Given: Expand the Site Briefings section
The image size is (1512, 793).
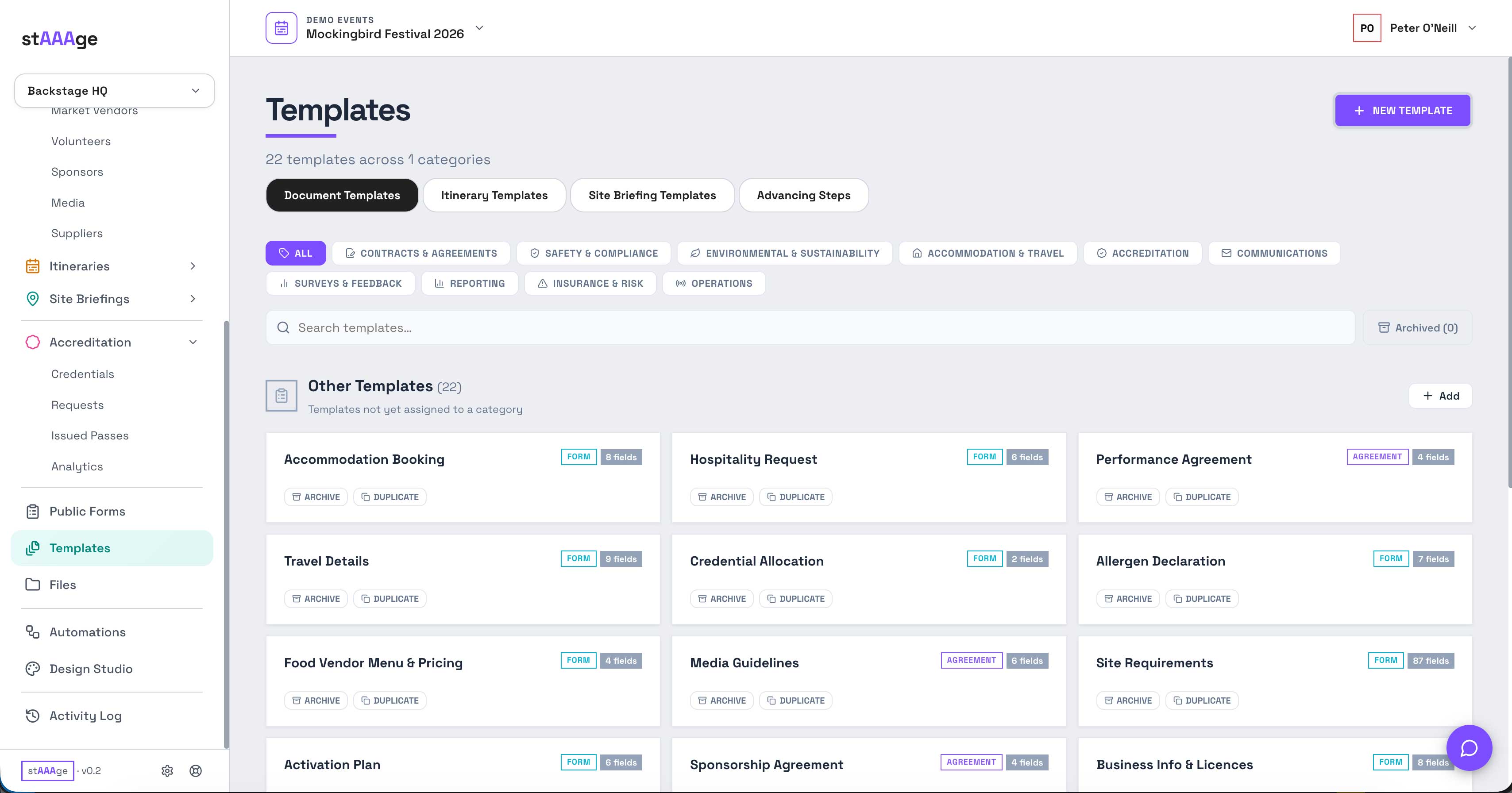Looking at the screenshot, I should point(193,299).
